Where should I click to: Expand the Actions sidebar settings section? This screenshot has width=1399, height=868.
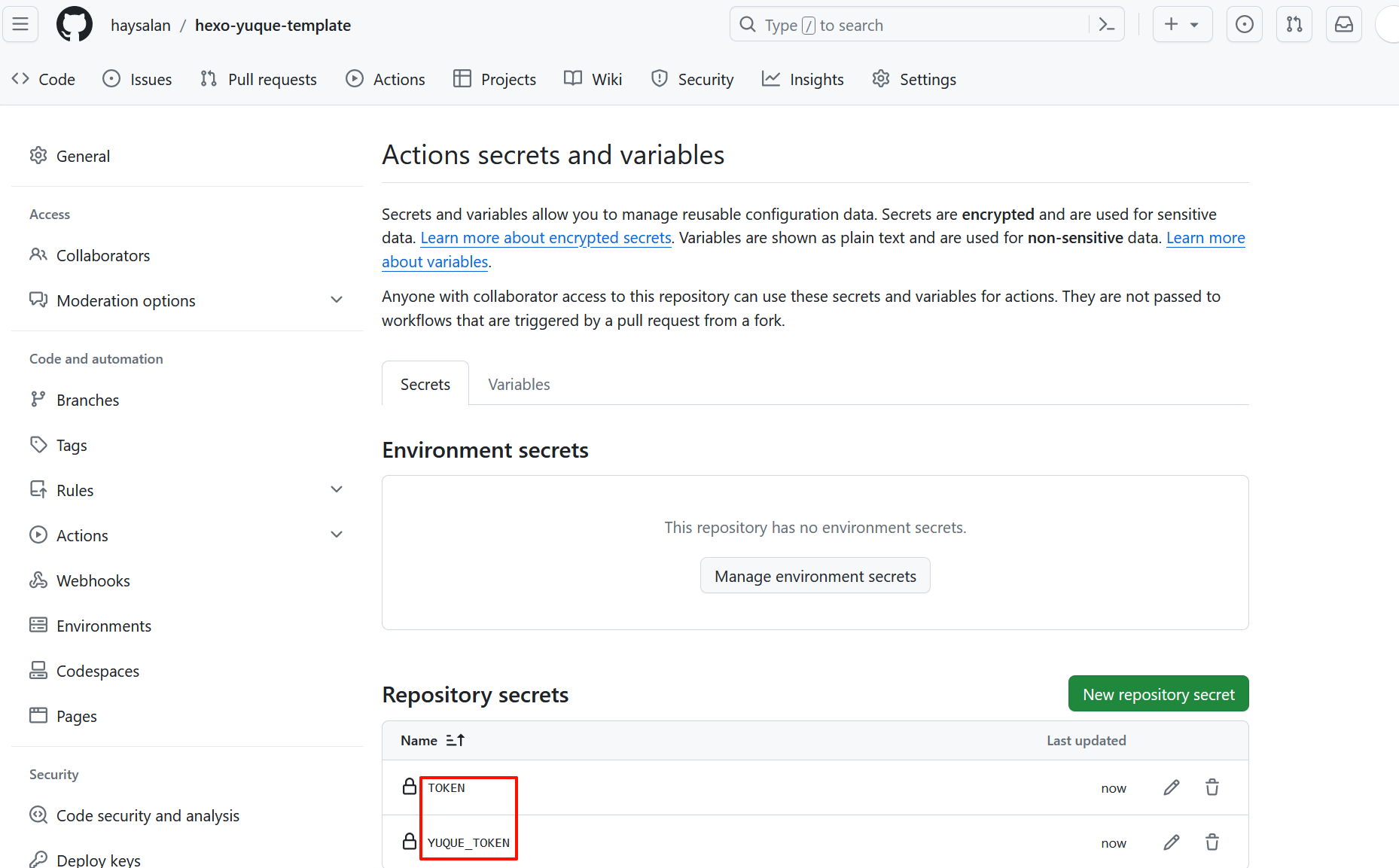pos(337,535)
